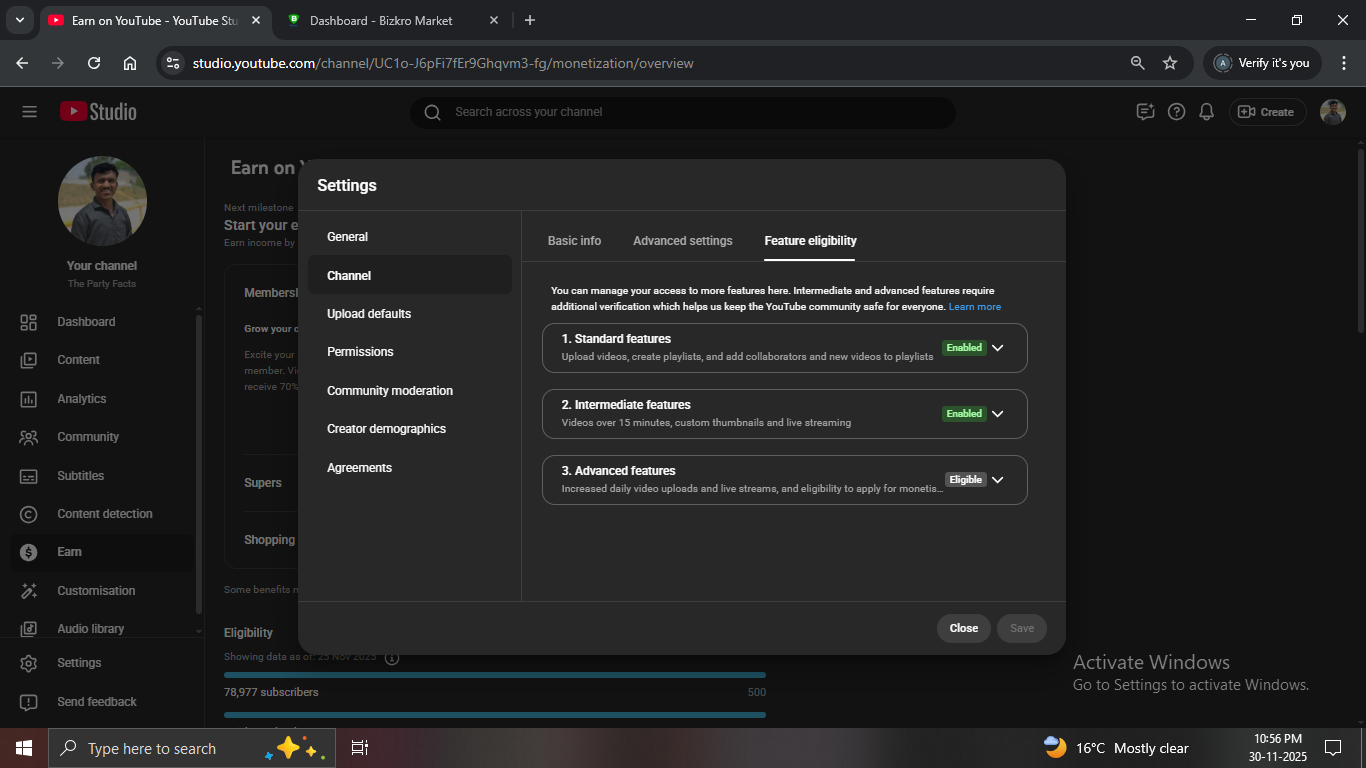Click the Search across your channel field
Image resolution: width=1366 pixels, height=768 pixels.
click(680, 112)
